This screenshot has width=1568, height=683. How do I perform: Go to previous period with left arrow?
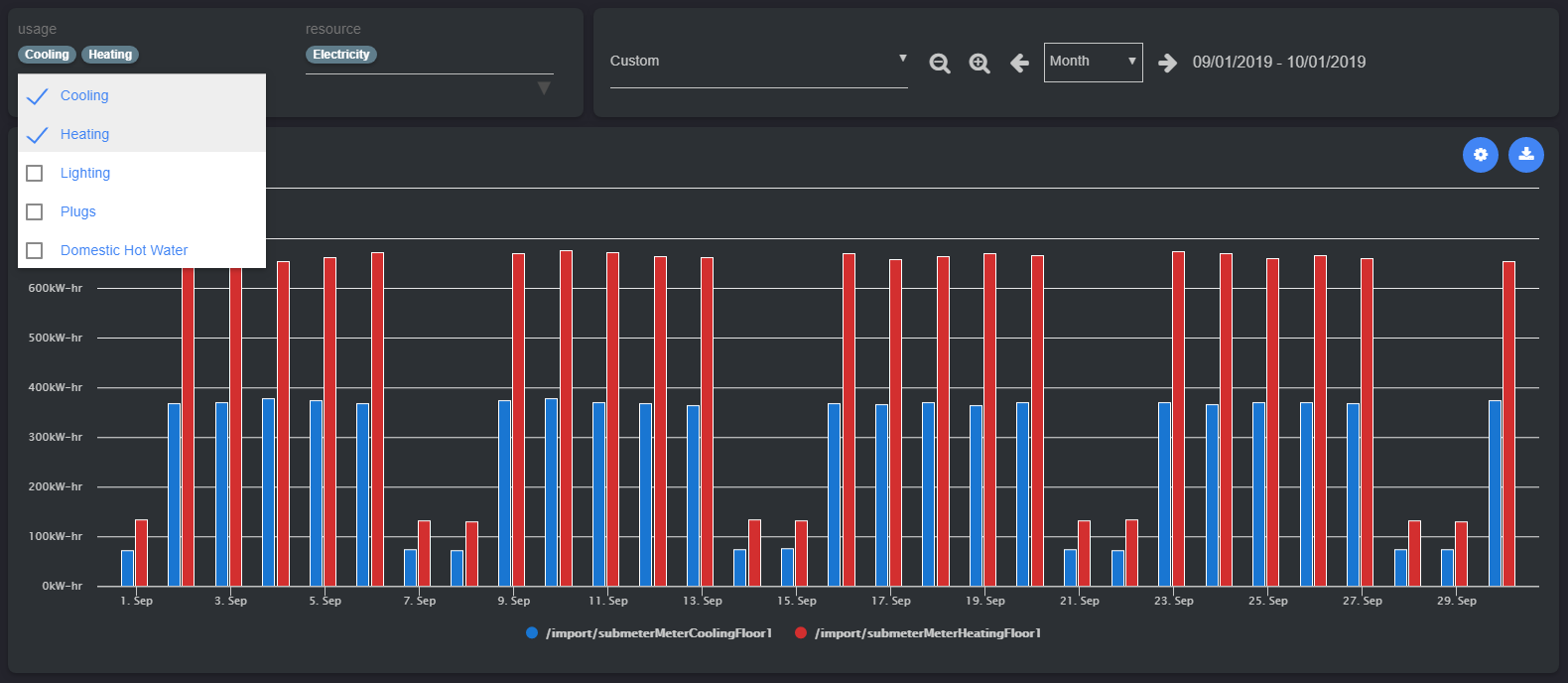1019,64
